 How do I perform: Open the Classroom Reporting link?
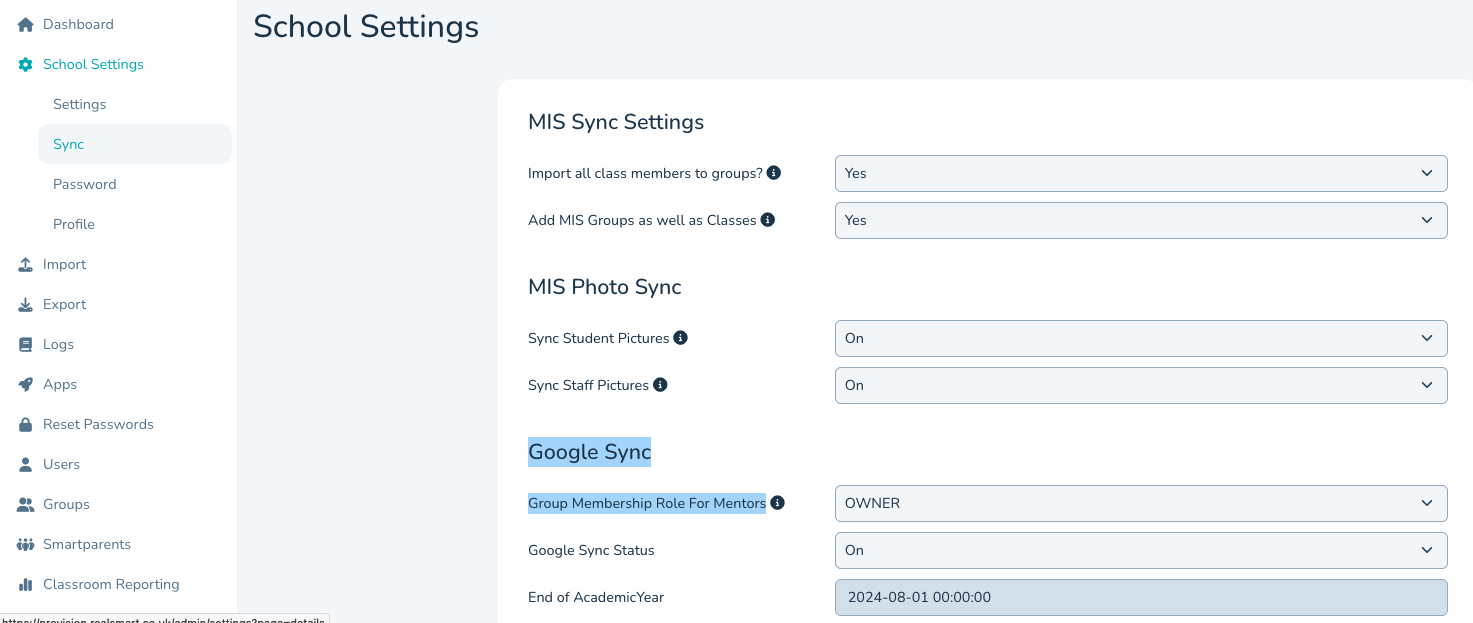pos(111,584)
